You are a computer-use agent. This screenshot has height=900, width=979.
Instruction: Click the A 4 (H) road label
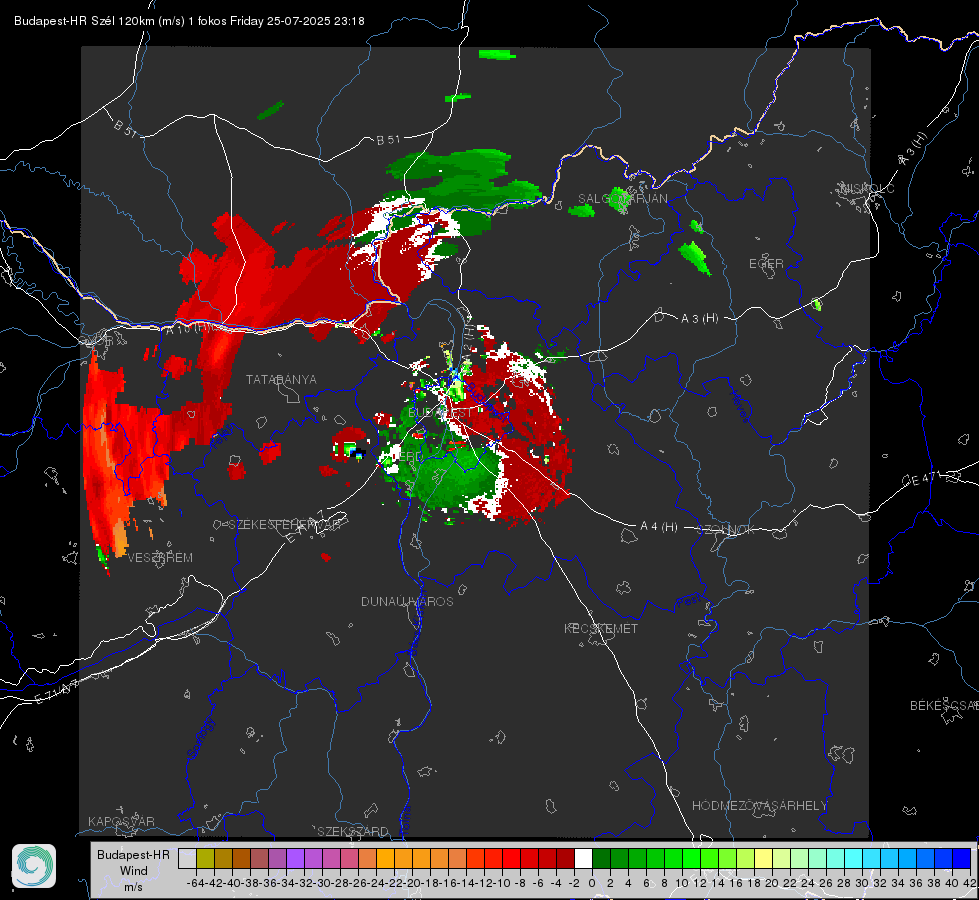659,527
